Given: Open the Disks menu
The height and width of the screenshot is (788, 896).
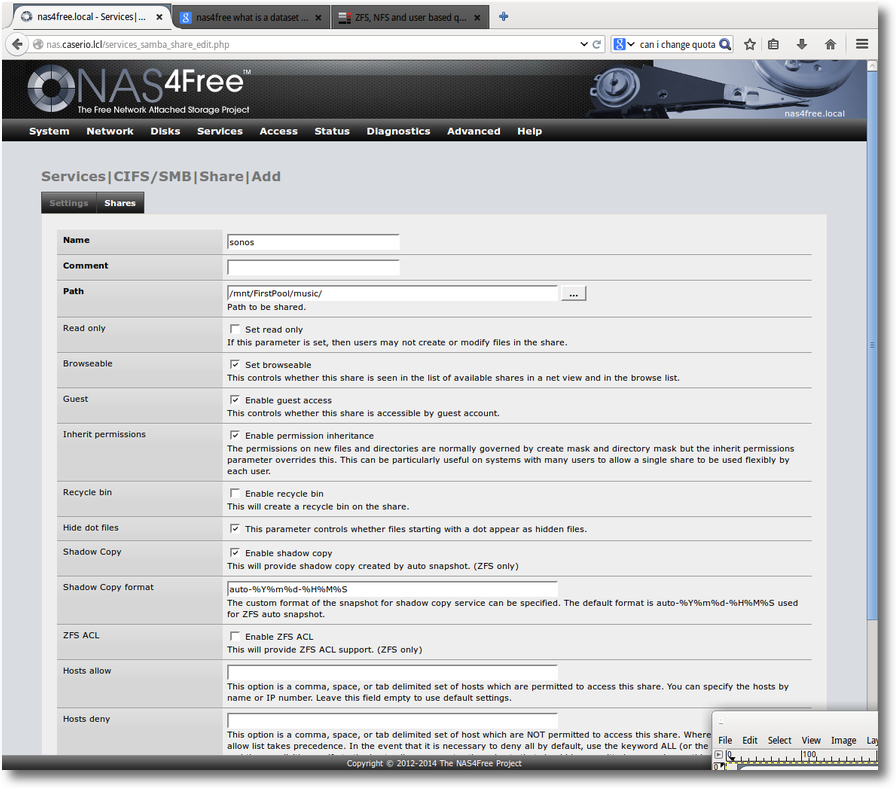Looking at the screenshot, I should pyautogui.click(x=165, y=131).
